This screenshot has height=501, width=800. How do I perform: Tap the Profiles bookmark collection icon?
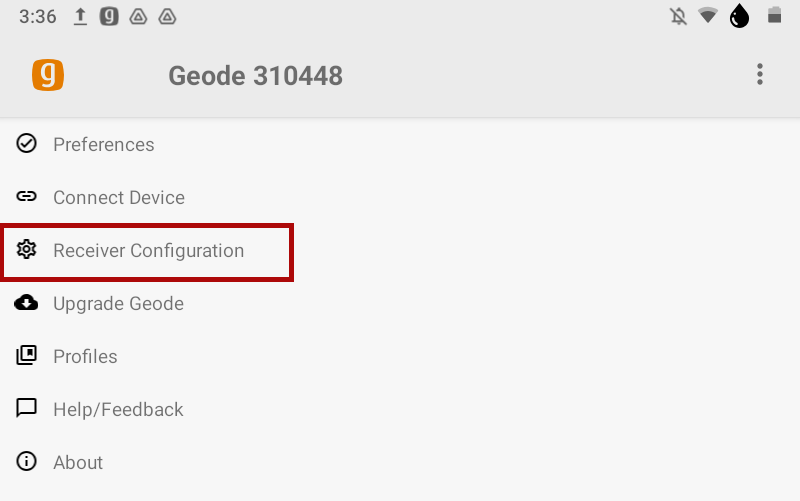pos(27,356)
